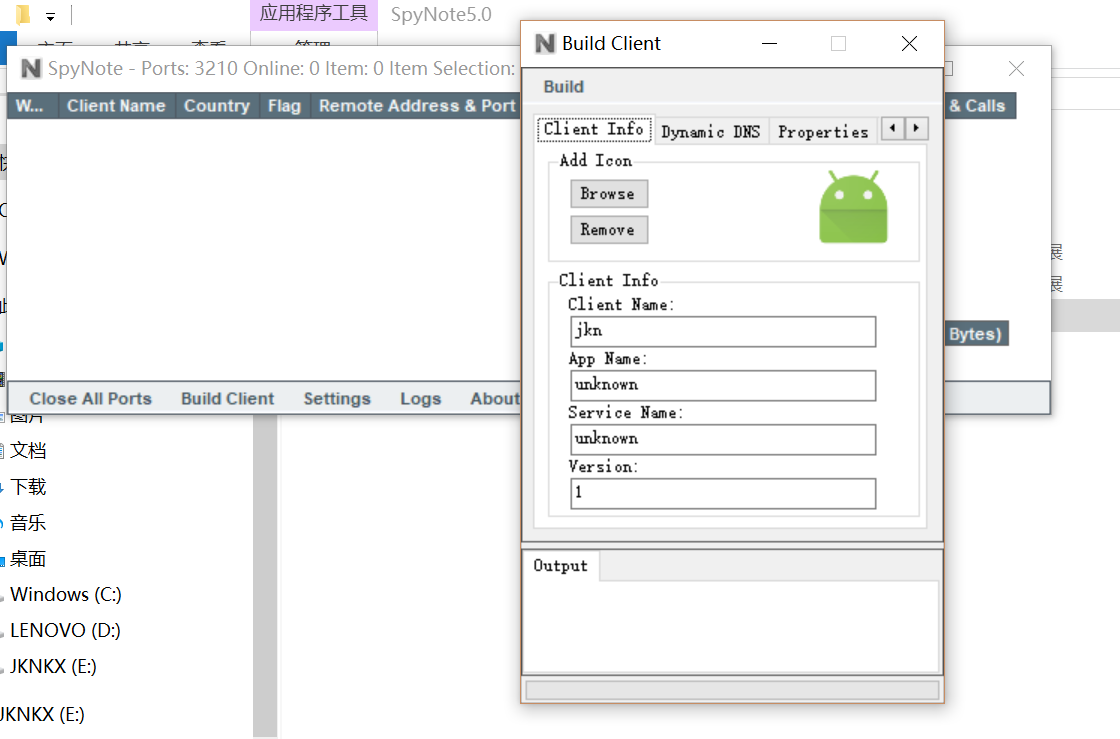Open Windows (C:) drive in navigation pane
Image resolution: width=1120 pixels, height=739 pixels.
66,594
